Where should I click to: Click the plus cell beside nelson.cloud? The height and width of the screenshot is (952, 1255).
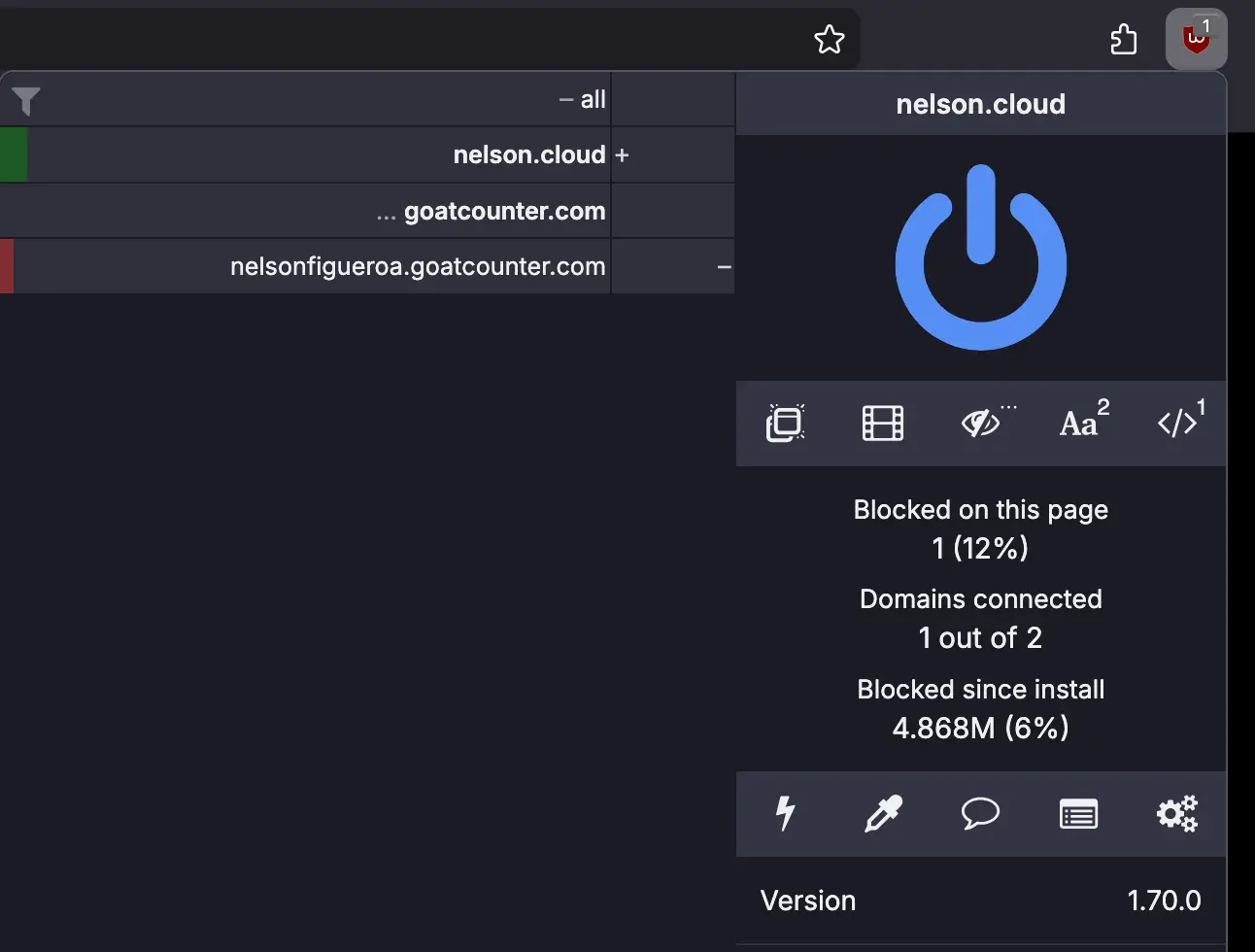coord(672,154)
